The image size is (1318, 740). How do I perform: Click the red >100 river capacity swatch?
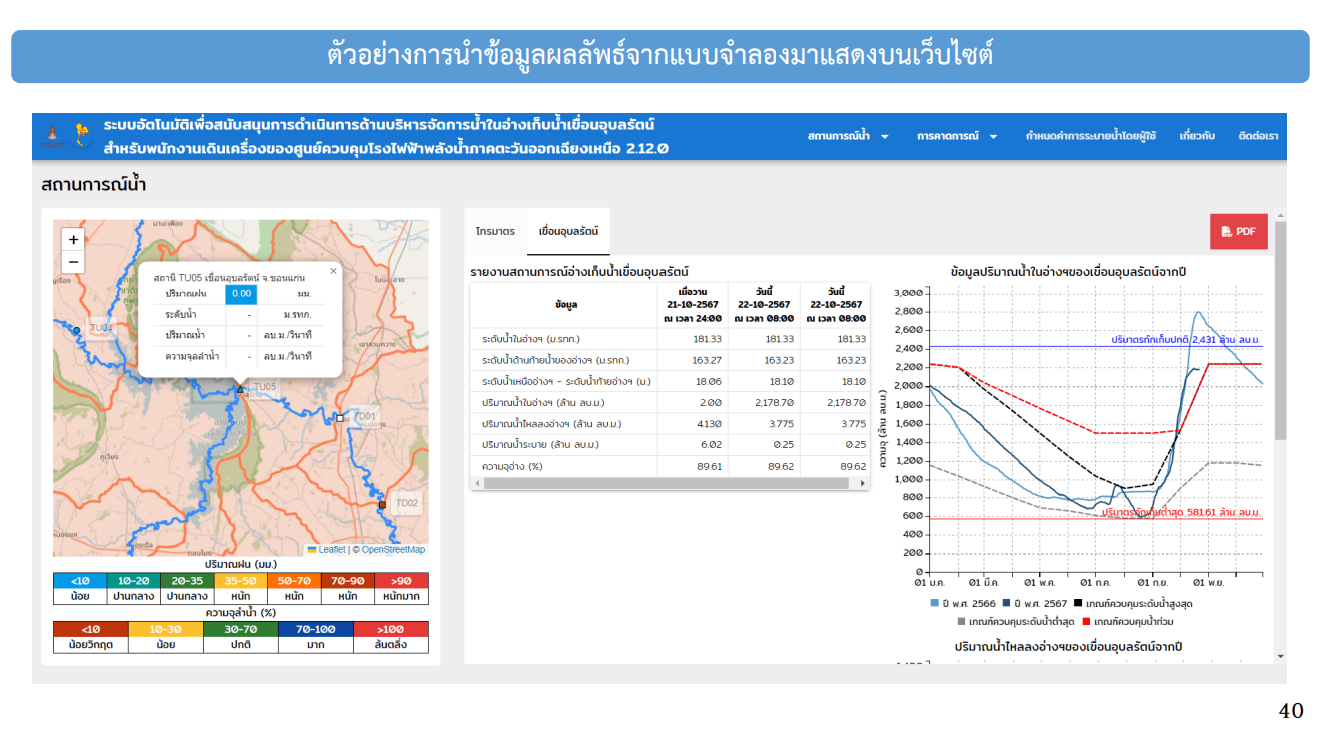click(391, 630)
